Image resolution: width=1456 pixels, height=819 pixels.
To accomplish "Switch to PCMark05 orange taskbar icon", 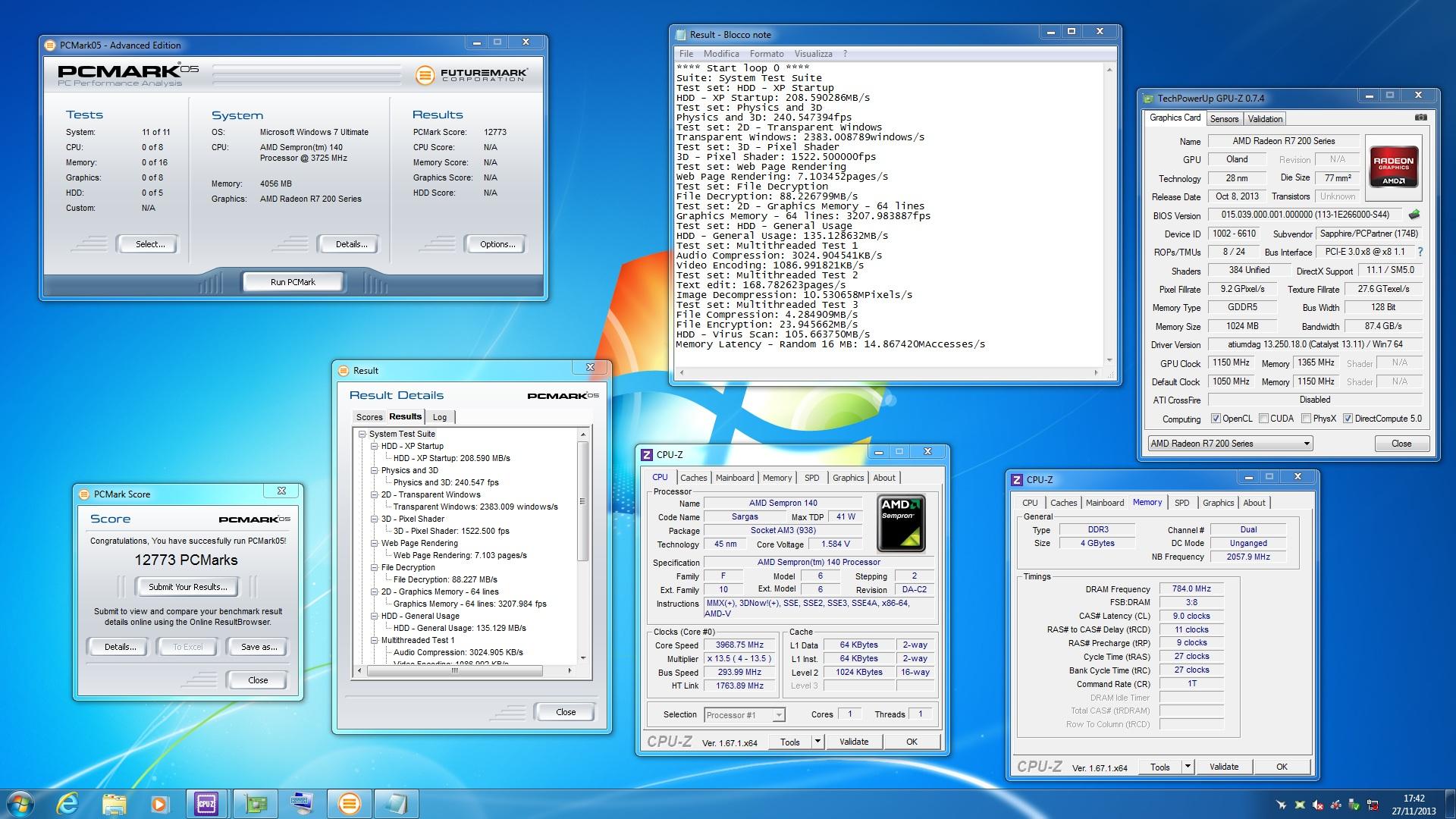I will [x=349, y=803].
